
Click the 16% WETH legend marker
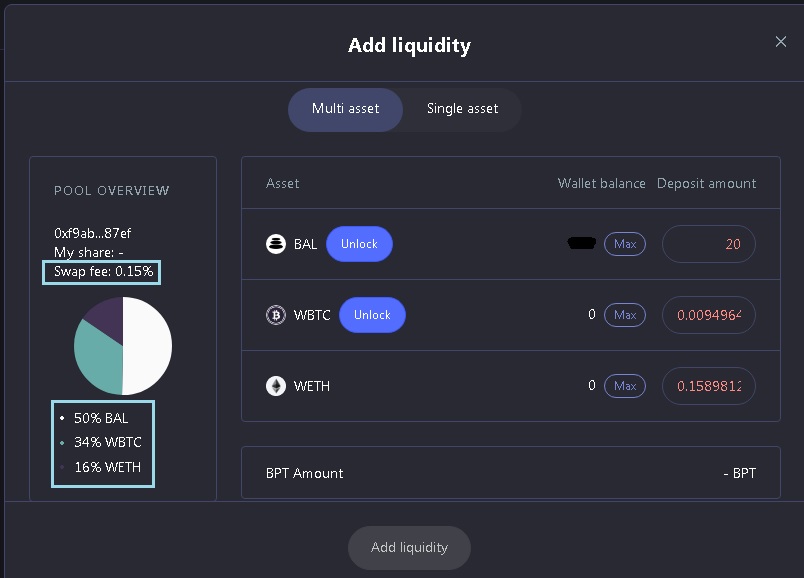pyautogui.click(x=62, y=466)
